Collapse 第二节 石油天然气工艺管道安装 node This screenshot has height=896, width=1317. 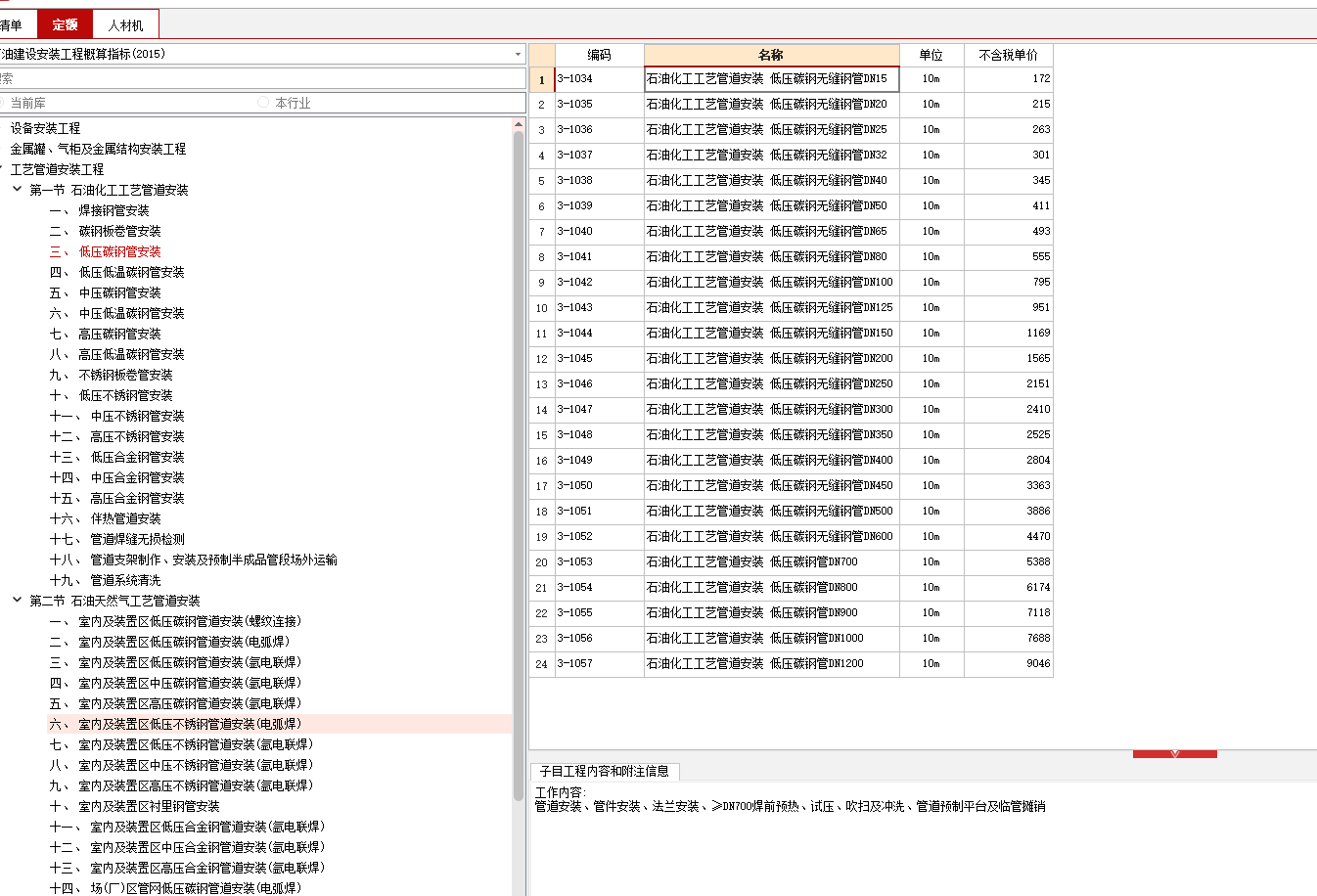[x=17, y=601]
